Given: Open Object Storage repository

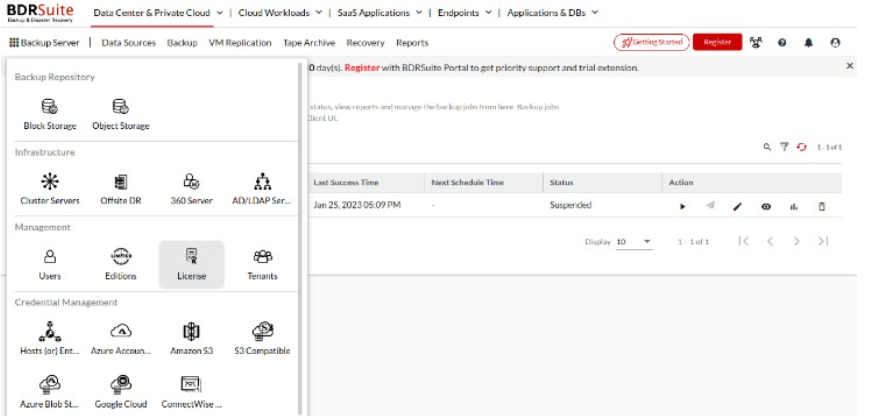Looking at the screenshot, I should [120, 115].
